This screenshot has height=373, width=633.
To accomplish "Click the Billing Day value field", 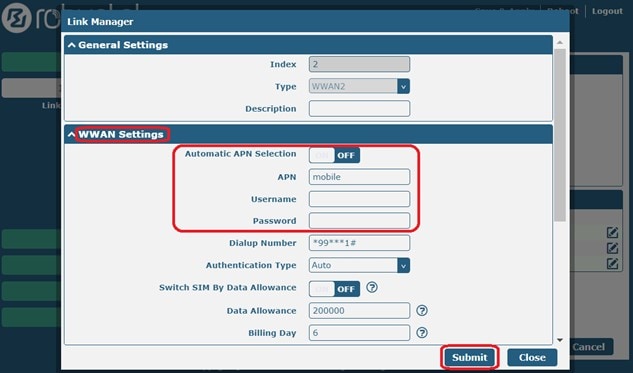I will 359,333.
